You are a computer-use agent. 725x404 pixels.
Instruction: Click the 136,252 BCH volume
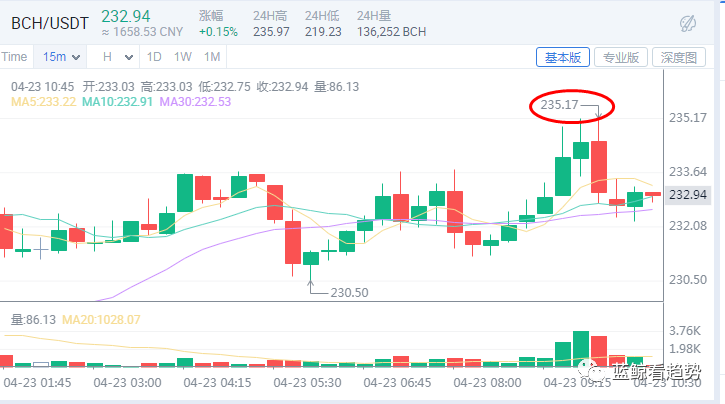tap(391, 32)
